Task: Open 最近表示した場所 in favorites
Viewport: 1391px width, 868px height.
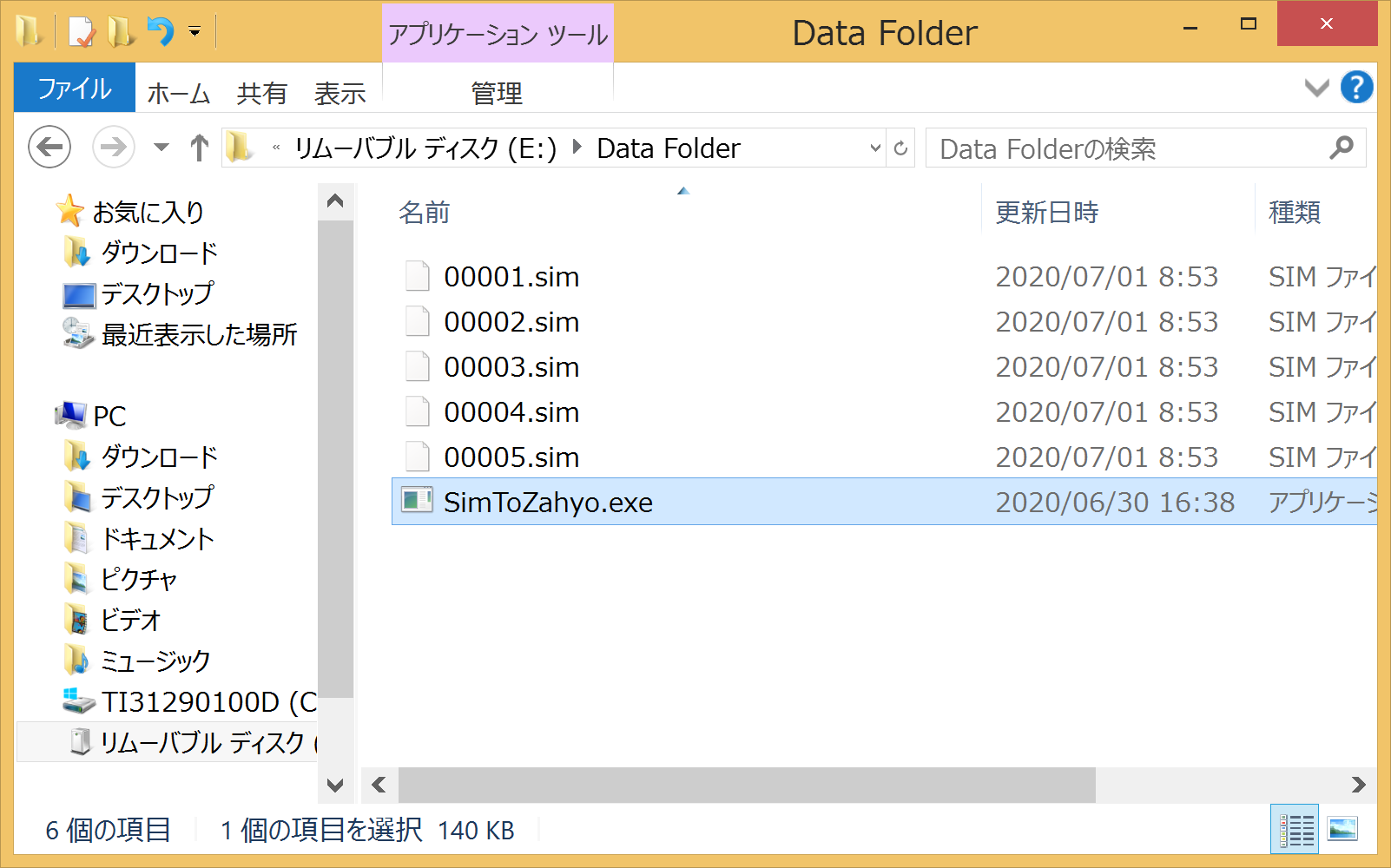Action: [199, 334]
